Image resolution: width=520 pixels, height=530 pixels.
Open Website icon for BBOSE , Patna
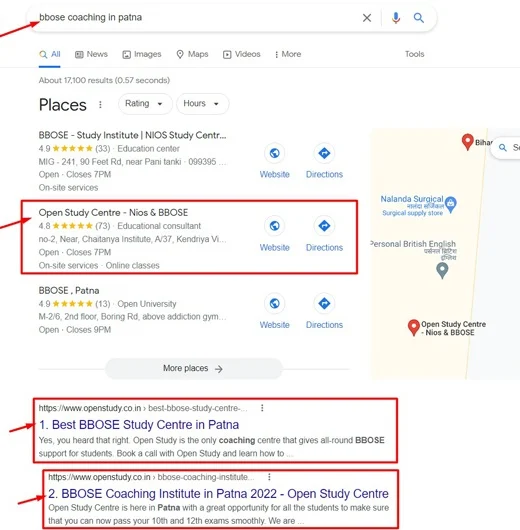click(x=275, y=304)
